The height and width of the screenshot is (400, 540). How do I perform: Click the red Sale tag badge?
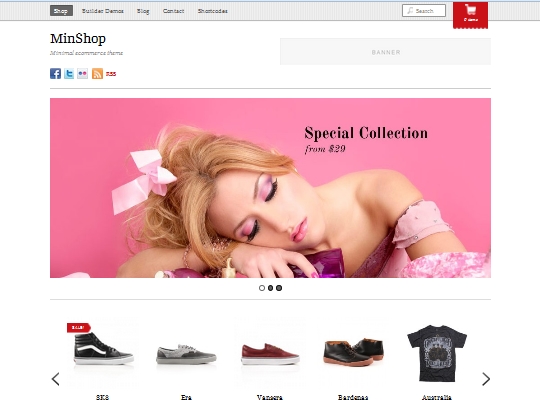tap(79, 327)
